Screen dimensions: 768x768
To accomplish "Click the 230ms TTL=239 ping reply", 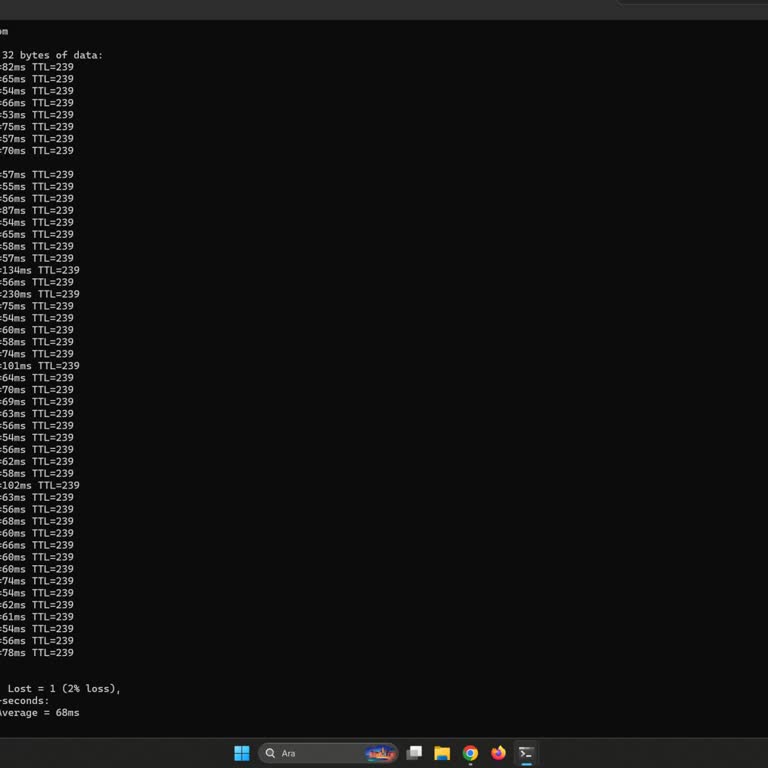I will coord(40,294).
